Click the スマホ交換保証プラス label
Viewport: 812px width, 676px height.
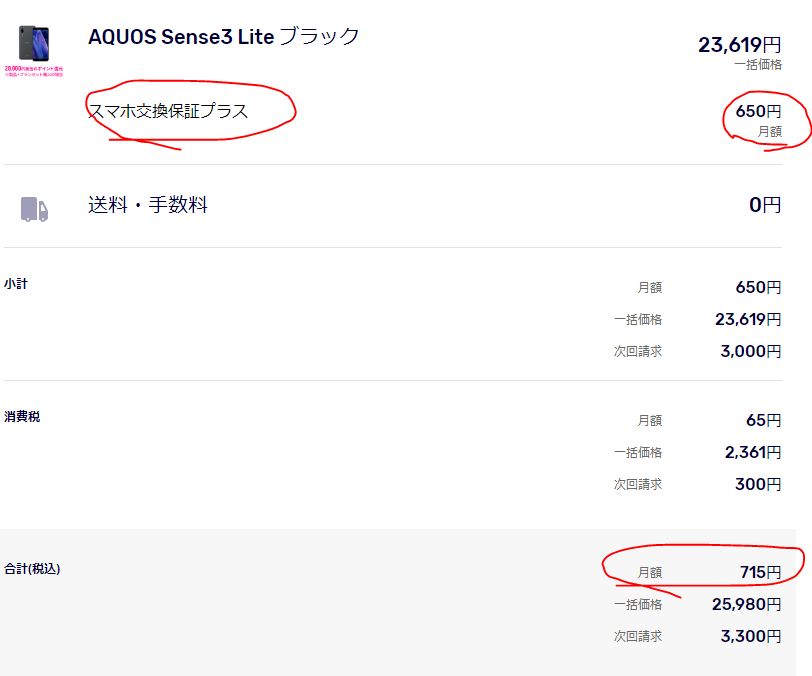pyautogui.click(x=168, y=111)
